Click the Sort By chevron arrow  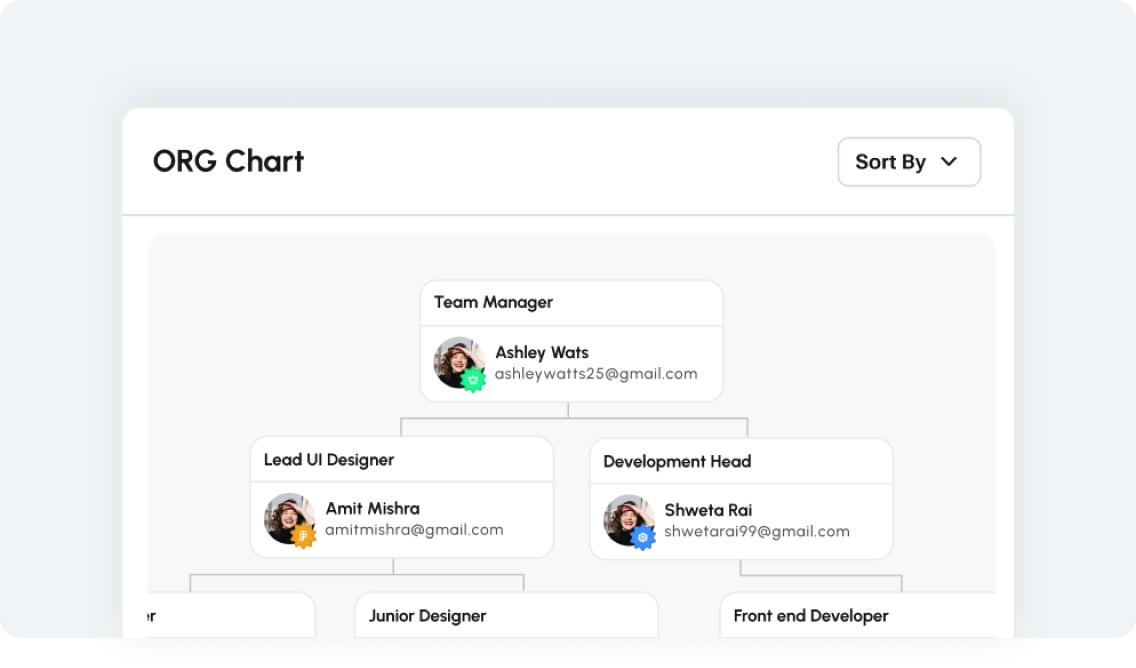(x=948, y=162)
